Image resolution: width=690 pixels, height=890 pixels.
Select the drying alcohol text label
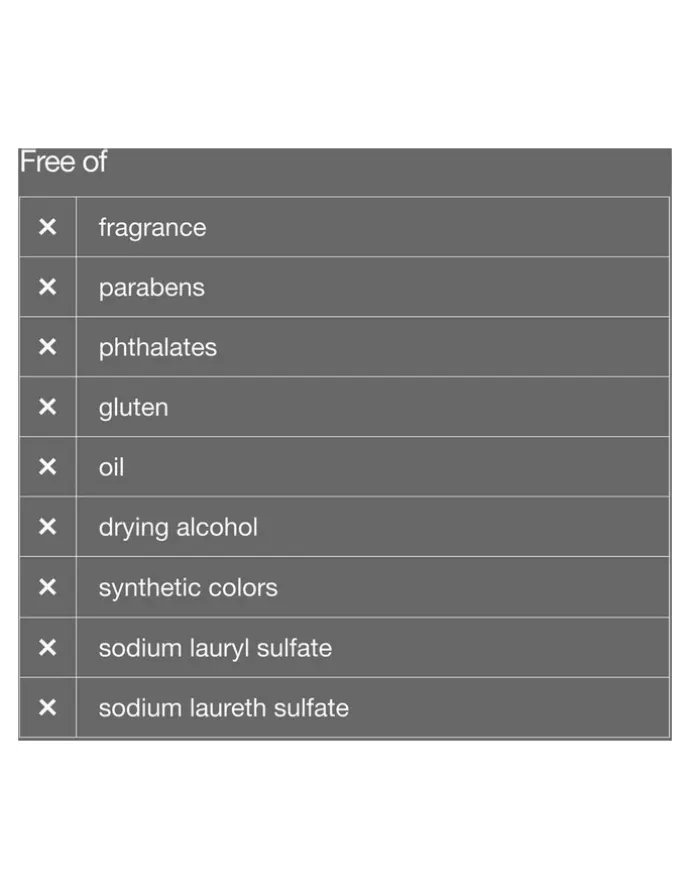pyautogui.click(x=178, y=528)
